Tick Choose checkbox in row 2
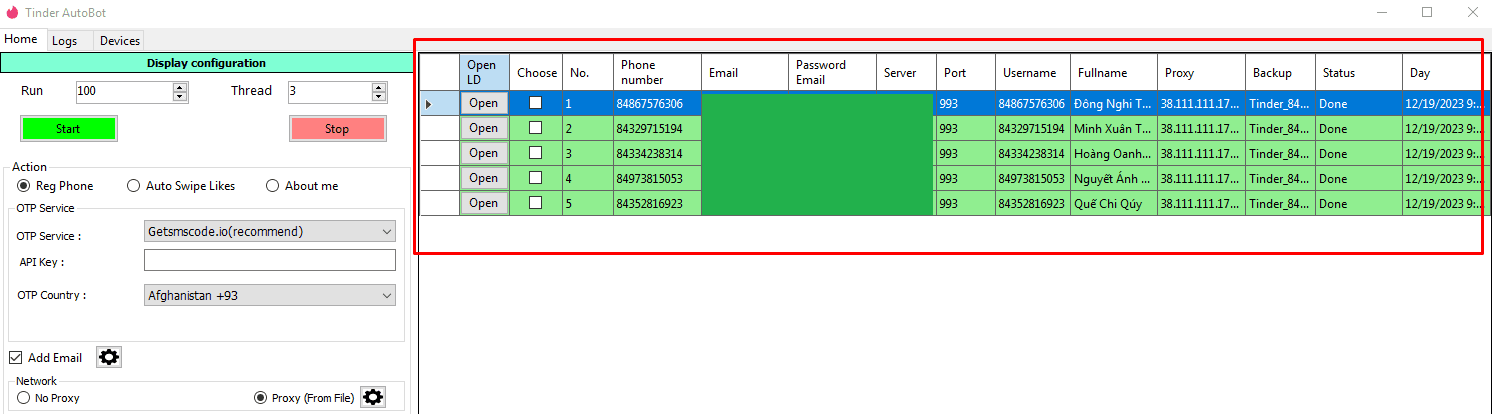 coord(536,128)
